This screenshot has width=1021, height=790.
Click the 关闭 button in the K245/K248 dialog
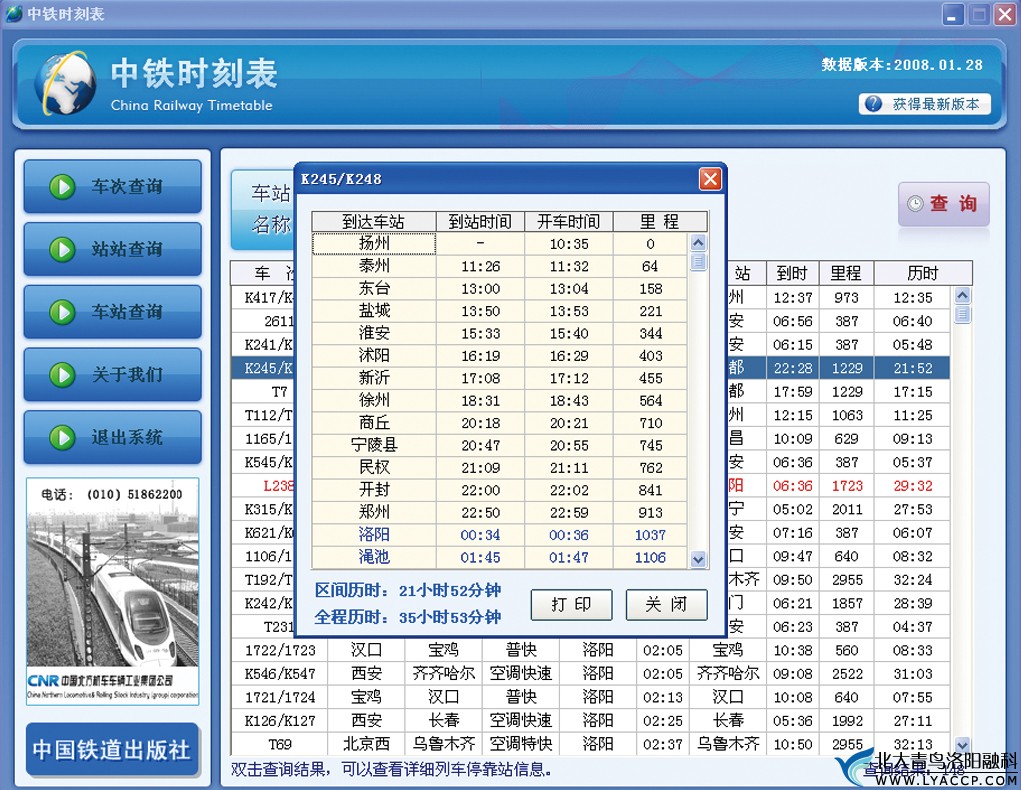point(666,605)
